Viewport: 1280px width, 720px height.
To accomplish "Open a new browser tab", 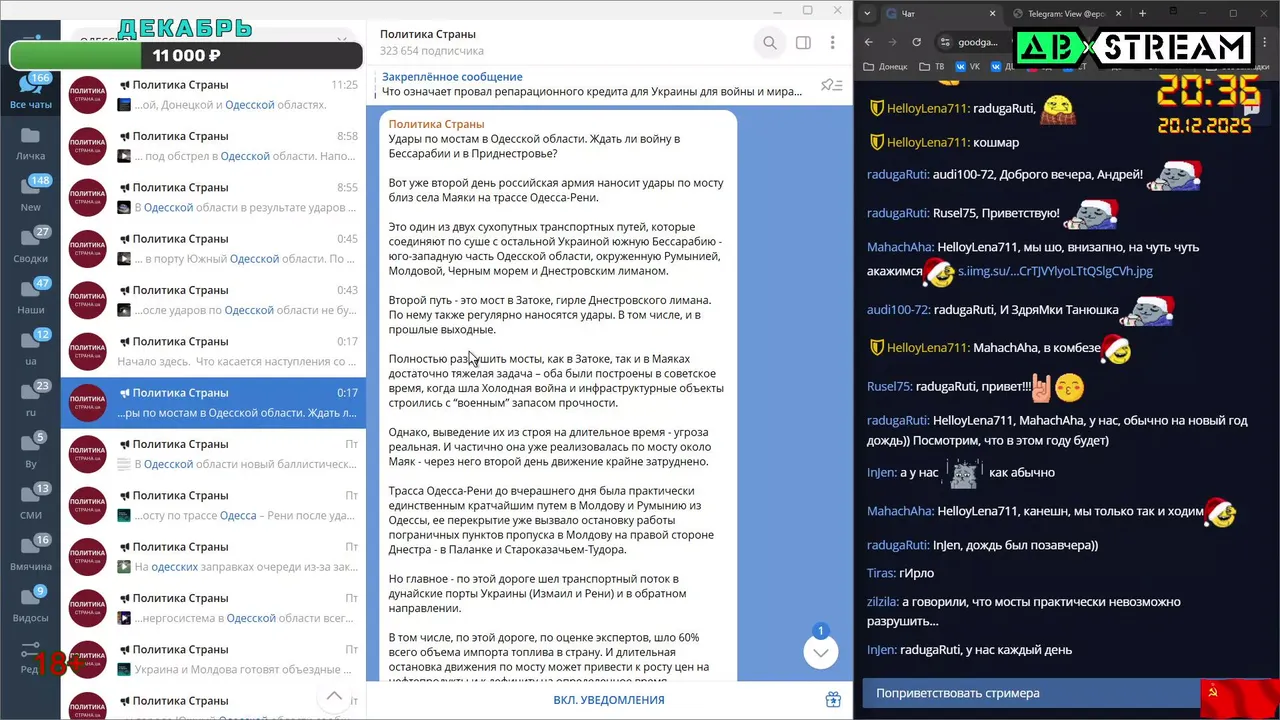I will point(1142,13).
